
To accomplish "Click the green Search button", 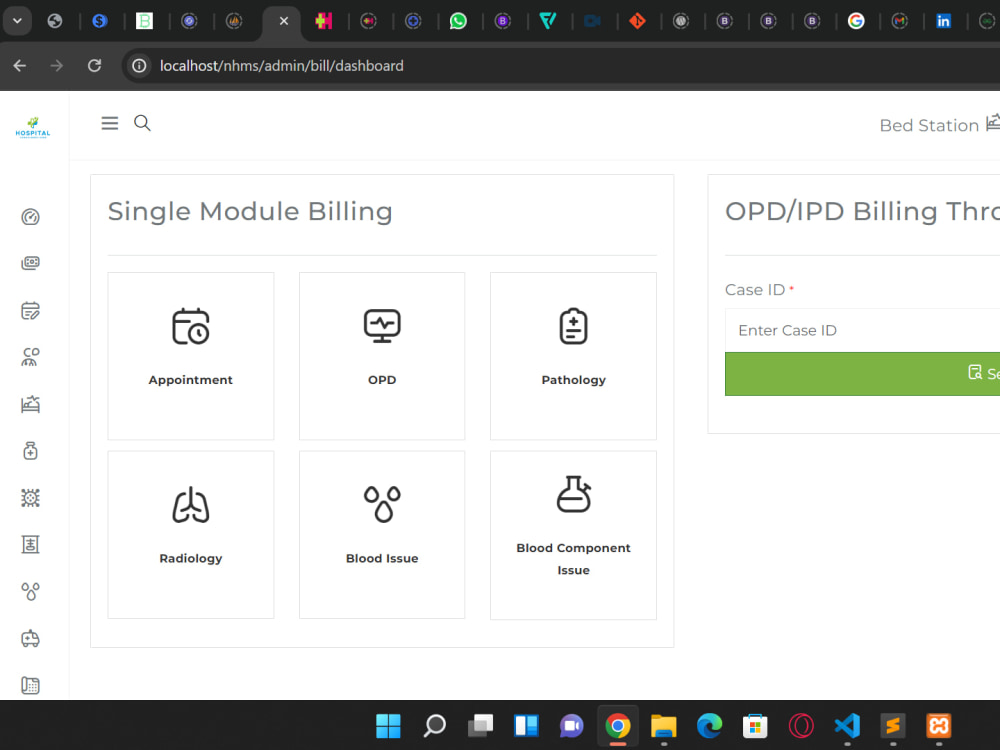I will click(862, 374).
